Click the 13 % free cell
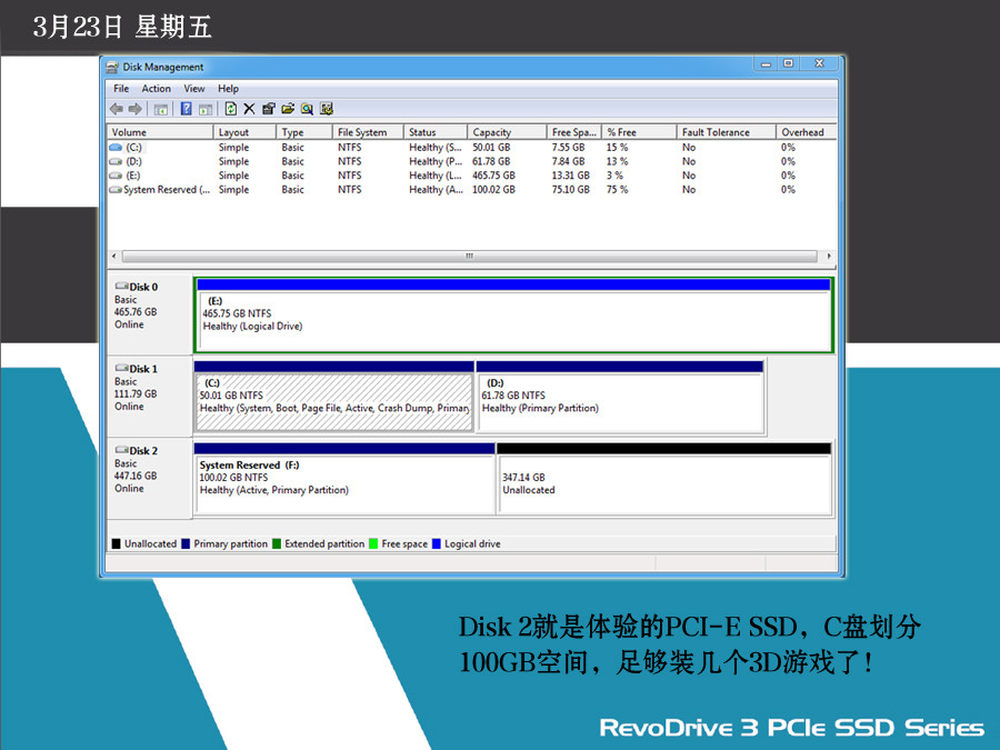 point(617,161)
